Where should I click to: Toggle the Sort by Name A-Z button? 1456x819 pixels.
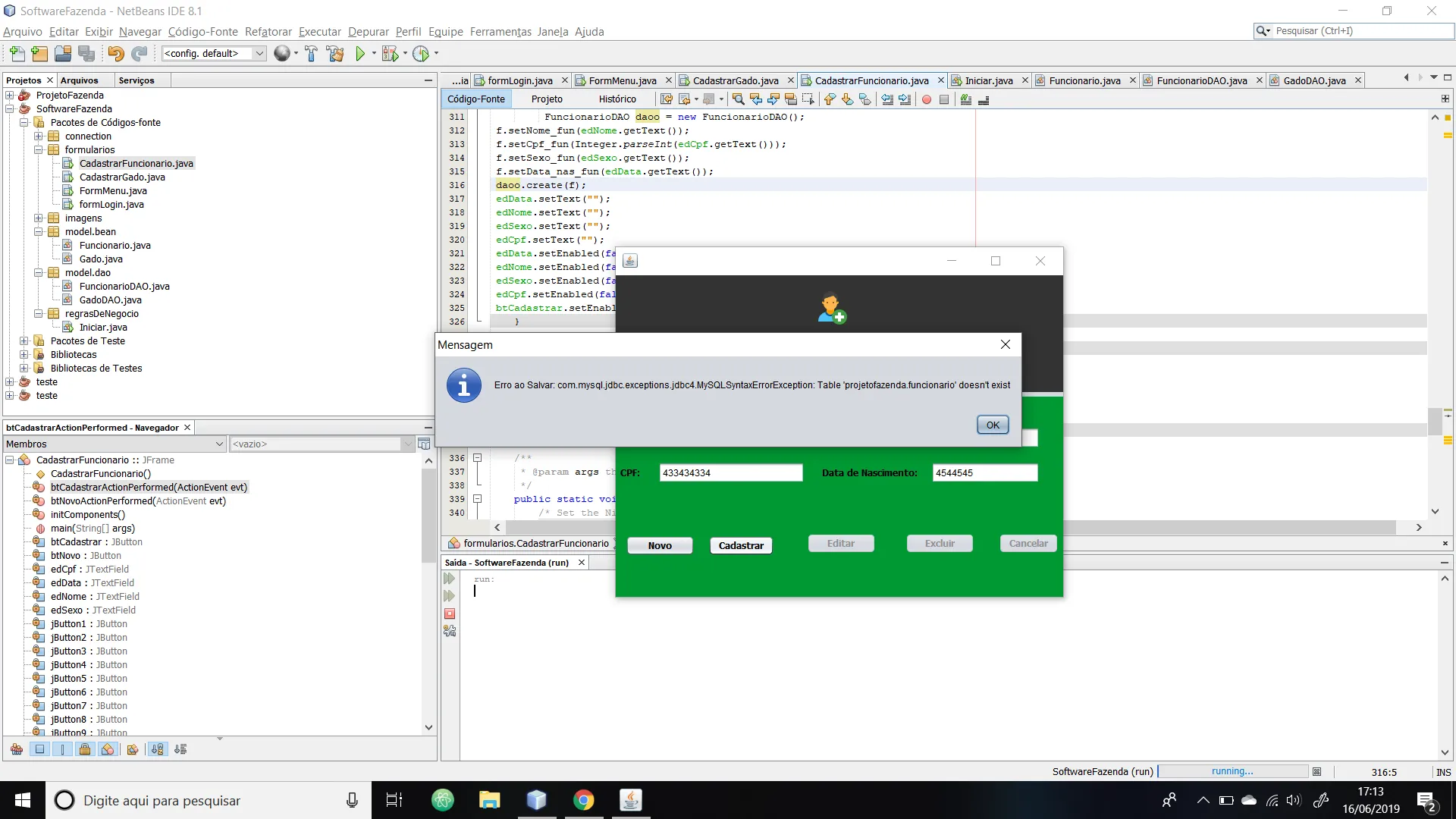click(x=157, y=749)
